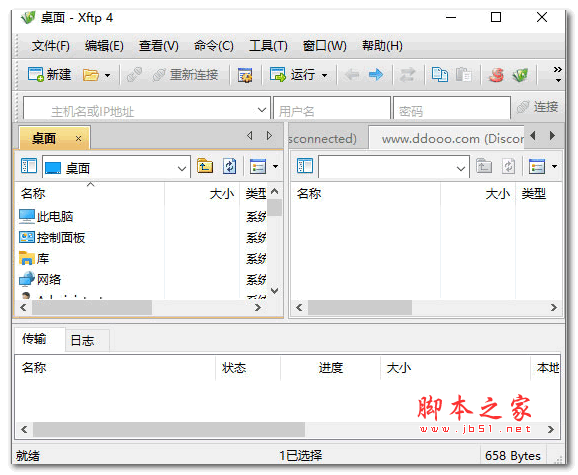
Task: Open the 查看(V) menu
Action: [x=159, y=46]
